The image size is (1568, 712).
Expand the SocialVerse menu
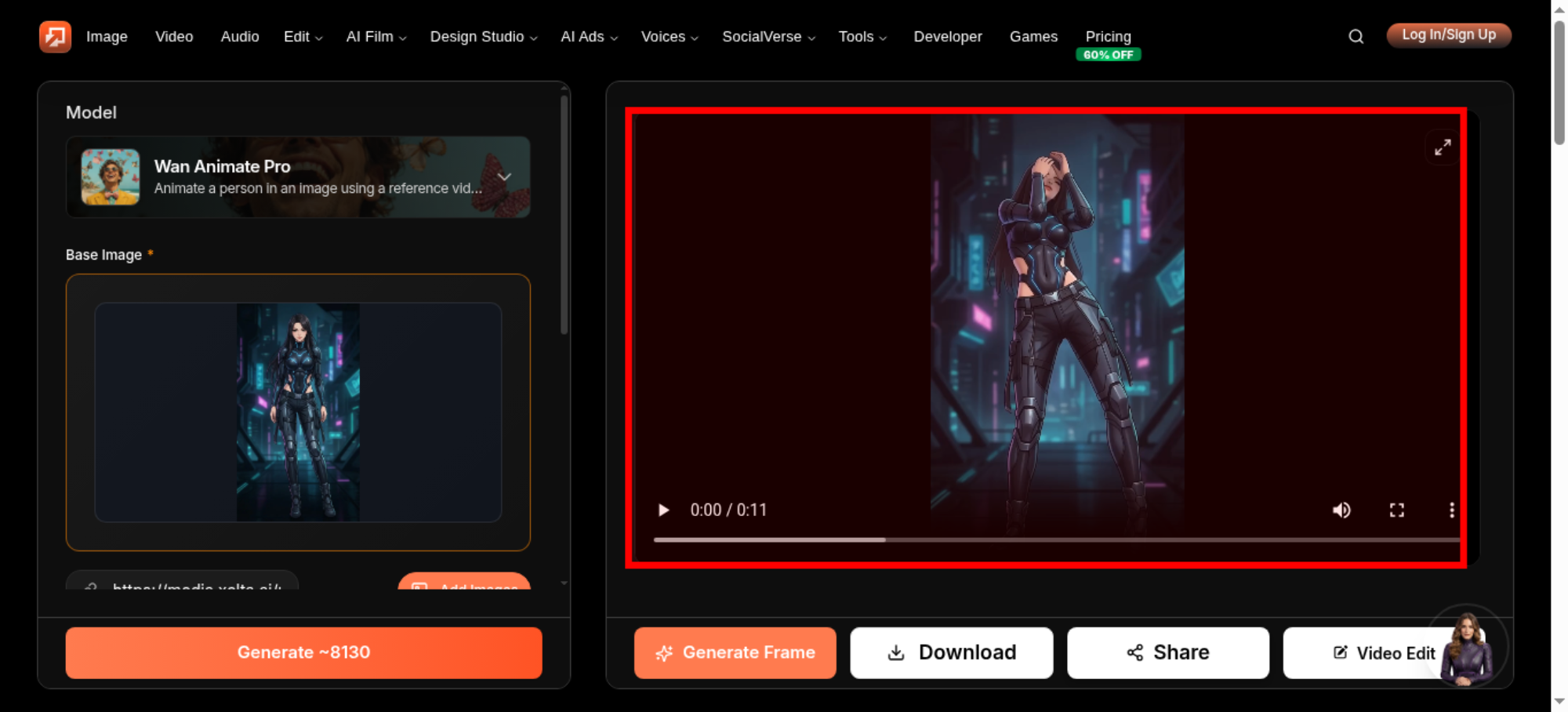point(768,36)
